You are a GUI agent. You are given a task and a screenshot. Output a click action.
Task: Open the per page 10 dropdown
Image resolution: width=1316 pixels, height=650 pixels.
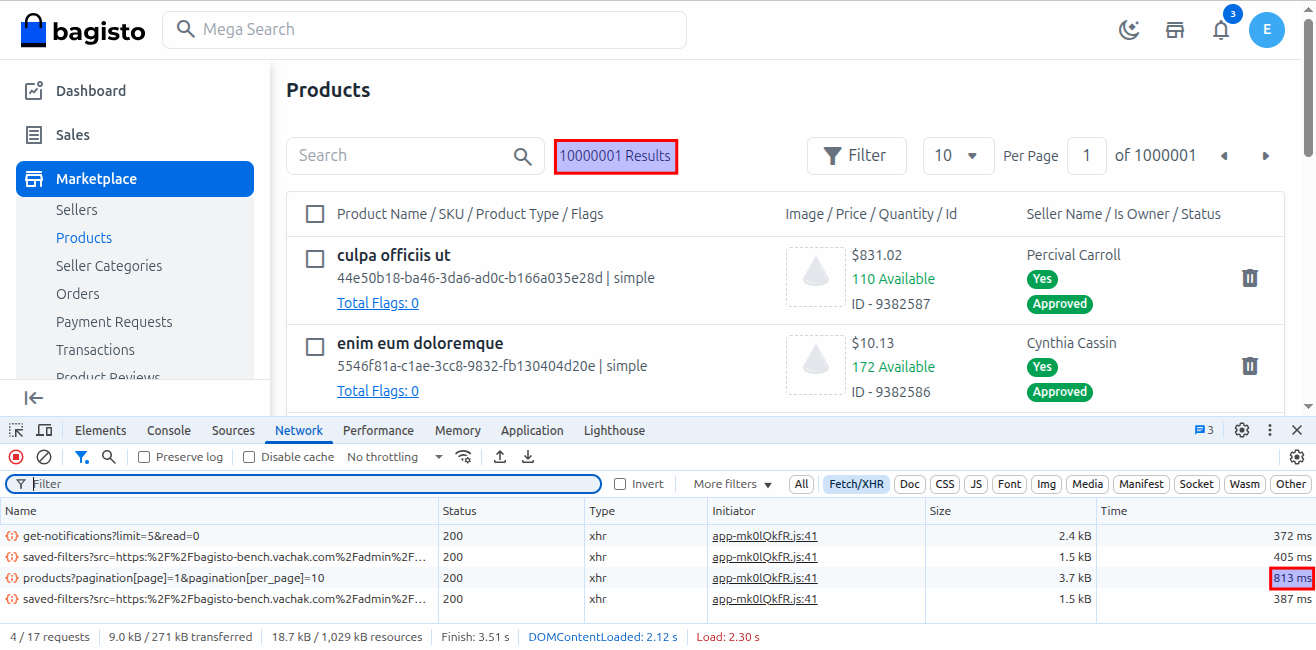pyautogui.click(x=958, y=156)
